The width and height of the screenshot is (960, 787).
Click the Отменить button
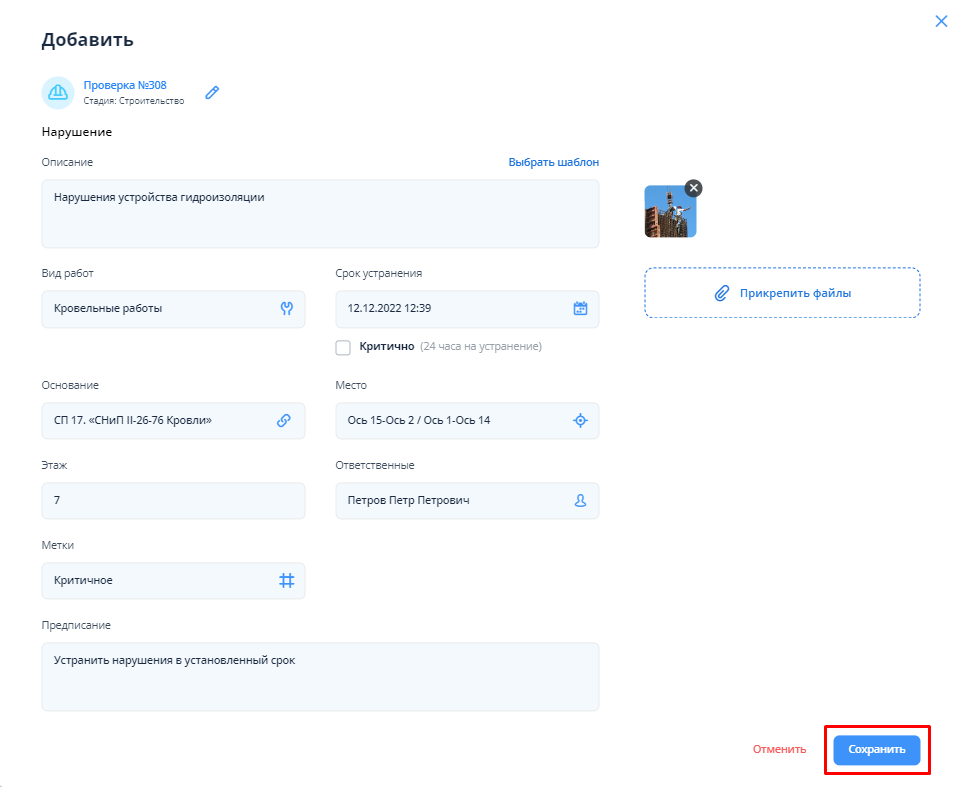tap(779, 749)
